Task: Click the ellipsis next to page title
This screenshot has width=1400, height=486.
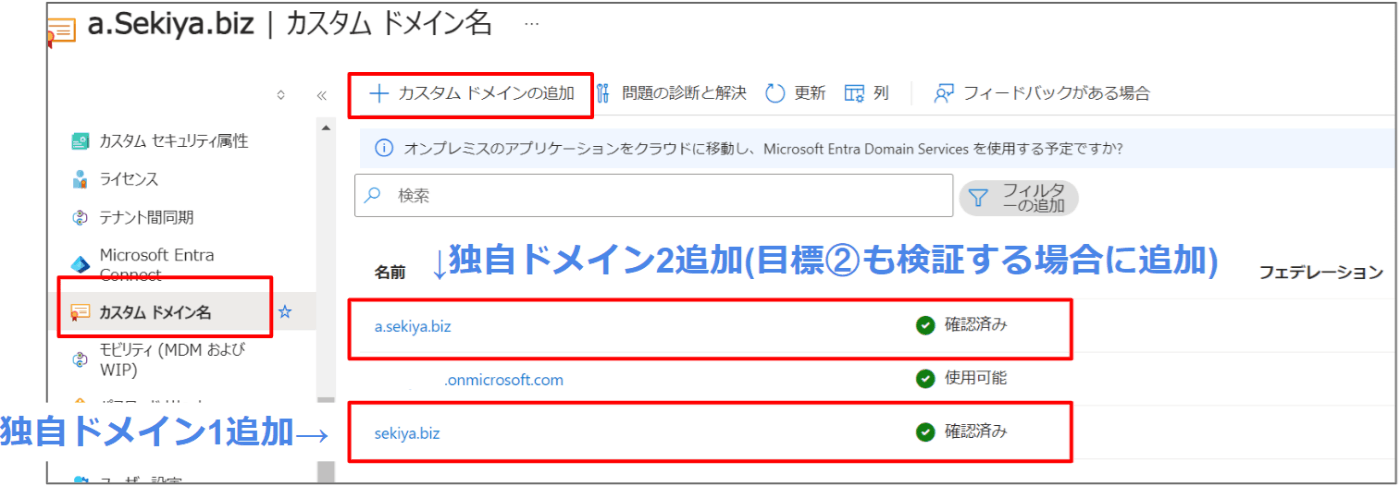Action: click(x=532, y=24)
